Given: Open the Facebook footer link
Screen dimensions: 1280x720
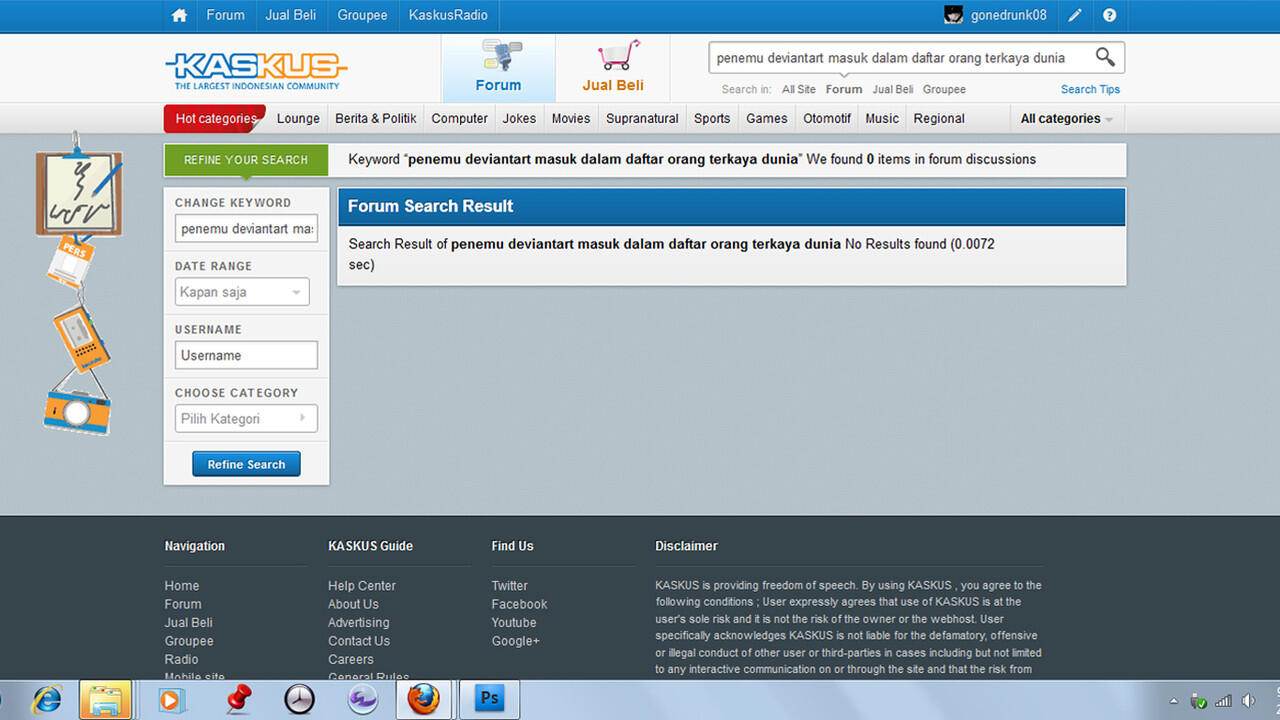Looking at the screenshot, I should tap(519, 604).
